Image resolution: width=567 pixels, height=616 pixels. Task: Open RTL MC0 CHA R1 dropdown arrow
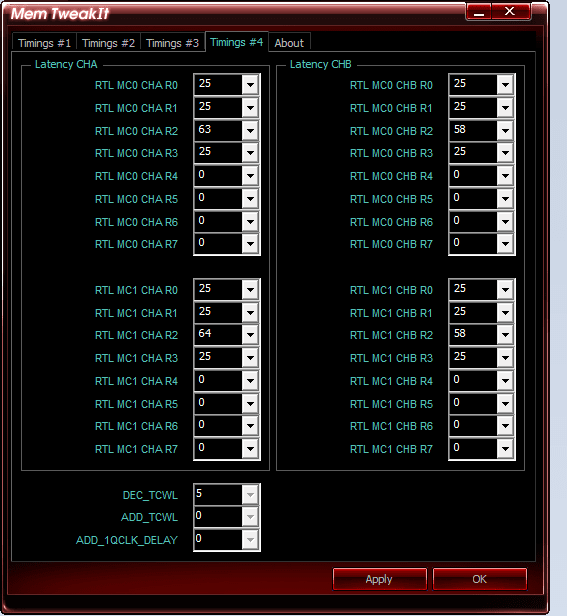[250, 107]
